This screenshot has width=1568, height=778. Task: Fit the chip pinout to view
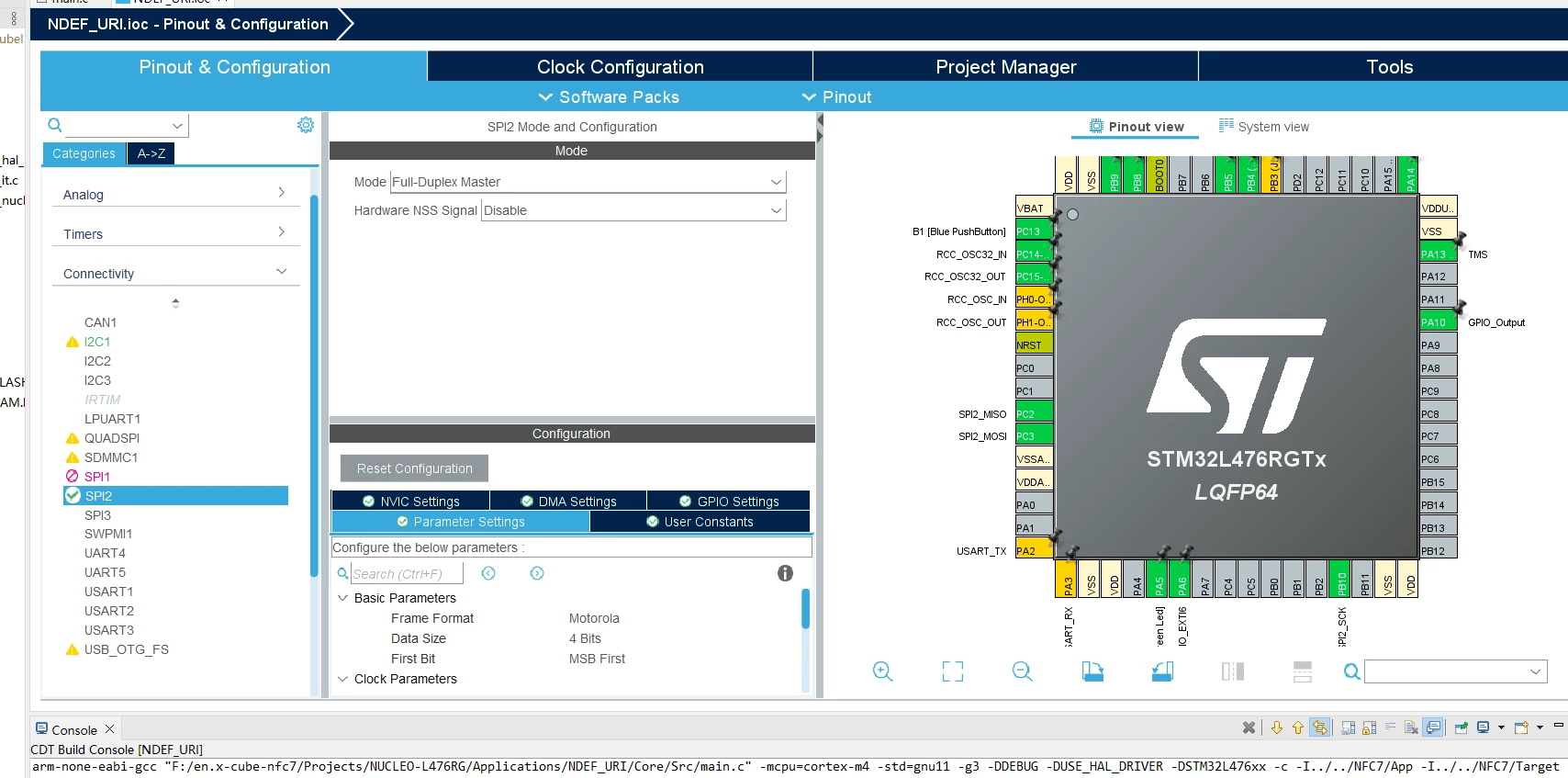(x=953, y=671)
